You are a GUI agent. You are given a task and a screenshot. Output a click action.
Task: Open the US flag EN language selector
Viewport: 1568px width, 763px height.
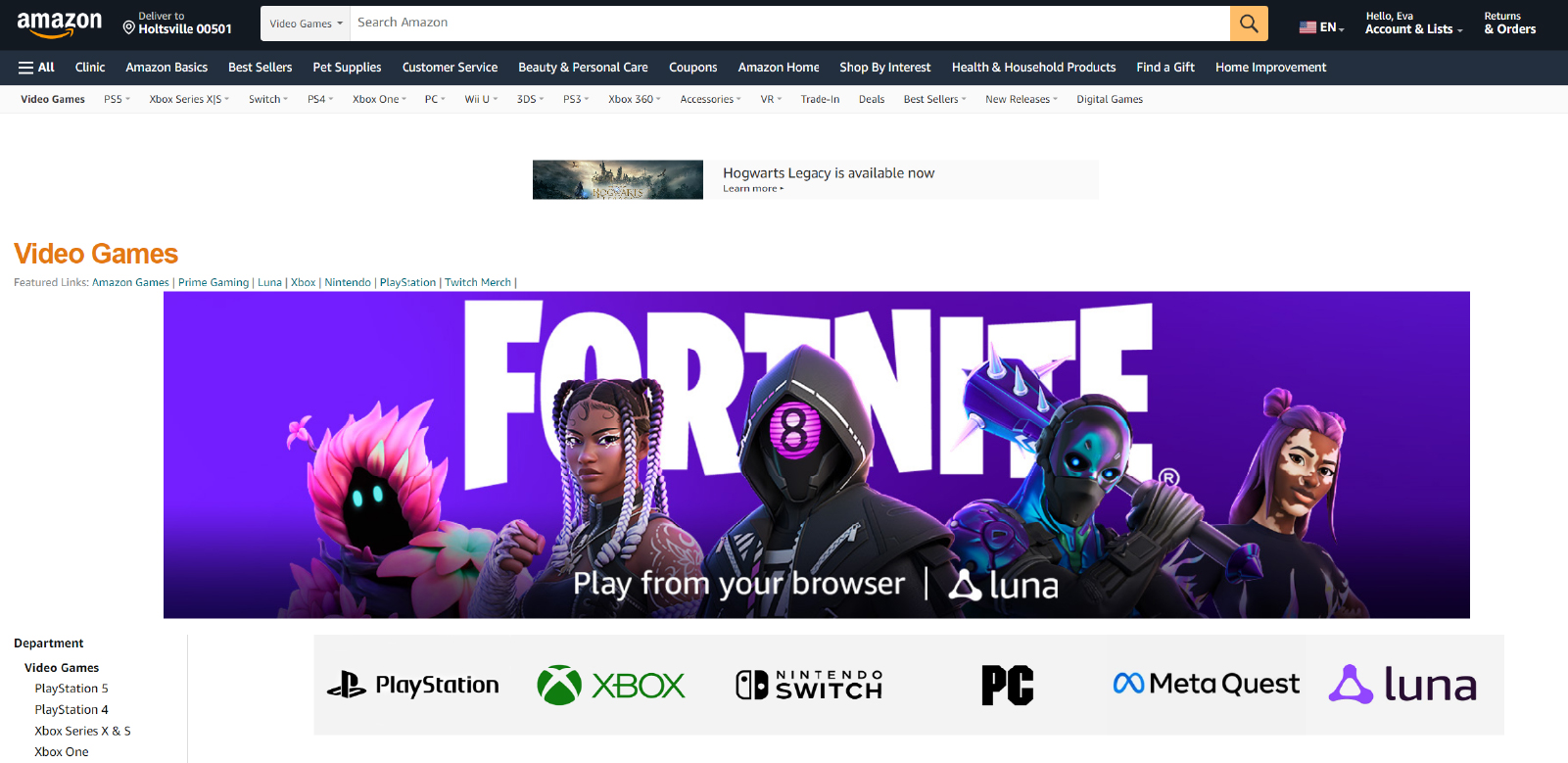[x=1321, y=27]
